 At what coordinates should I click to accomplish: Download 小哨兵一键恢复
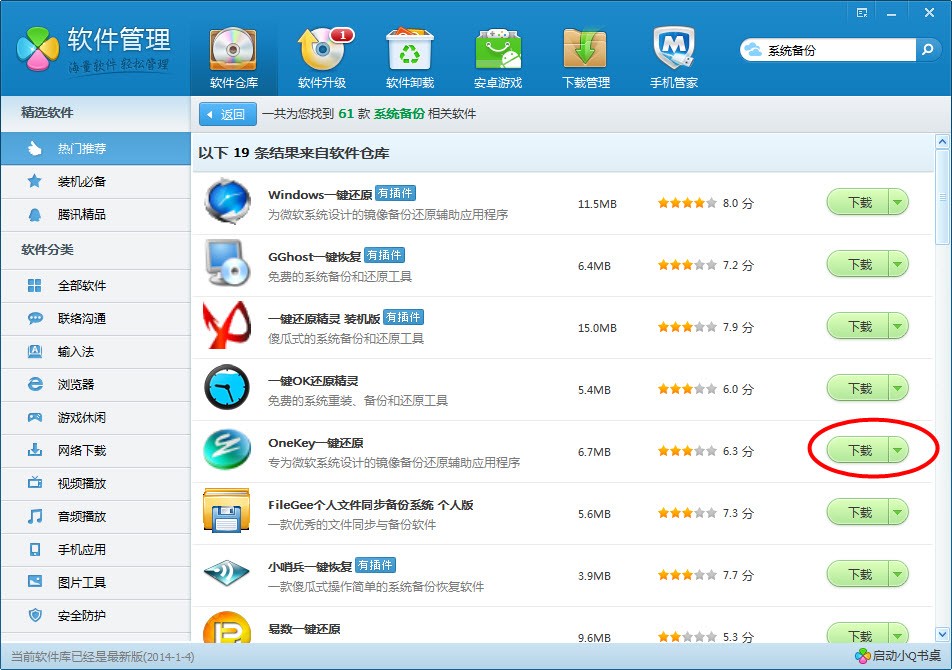858,575
